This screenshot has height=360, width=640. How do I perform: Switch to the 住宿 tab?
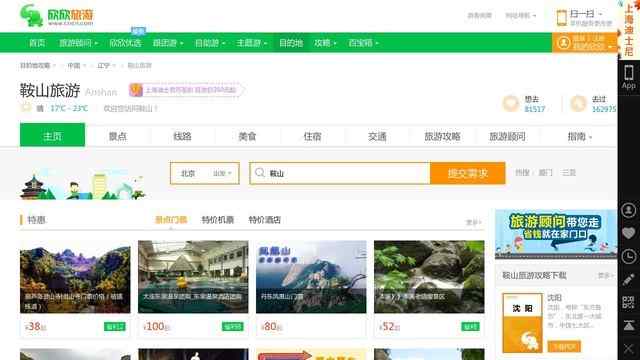coord(312,136)
